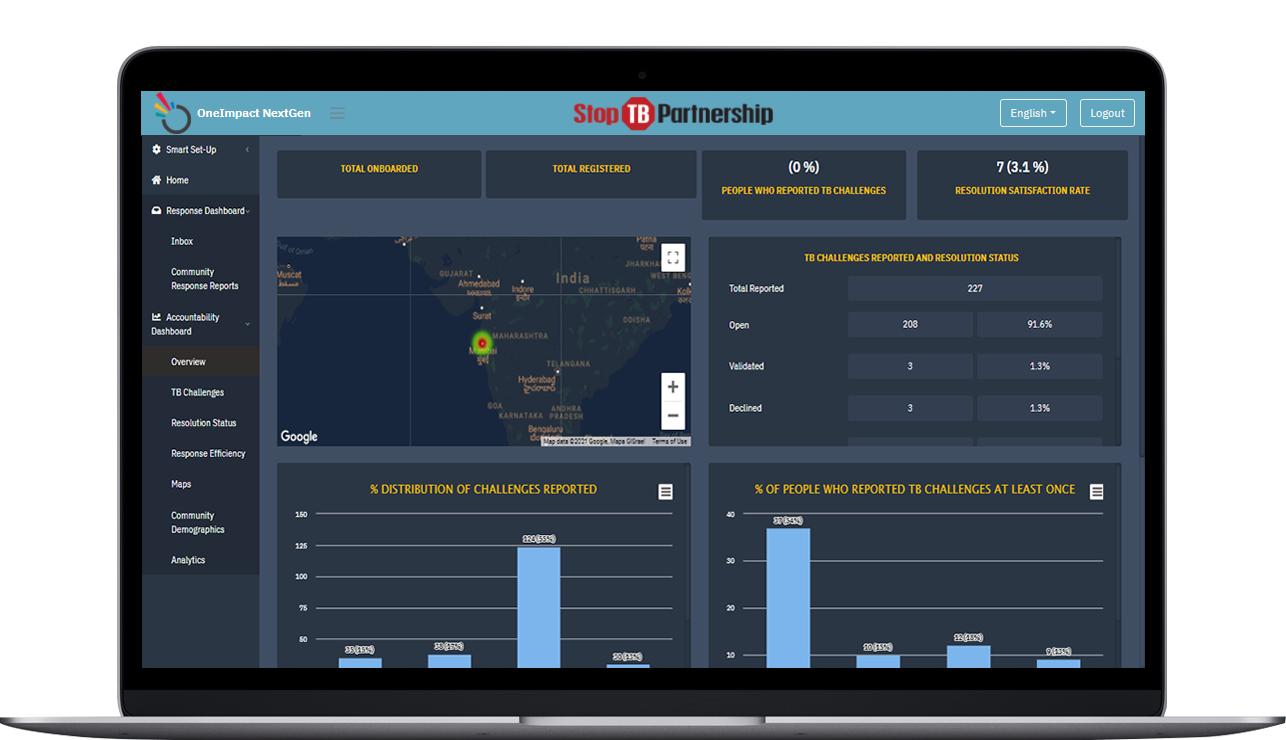The image size is (1286, 740).
Task: Click the tallest bar in challenges chart
Action: 538,606
